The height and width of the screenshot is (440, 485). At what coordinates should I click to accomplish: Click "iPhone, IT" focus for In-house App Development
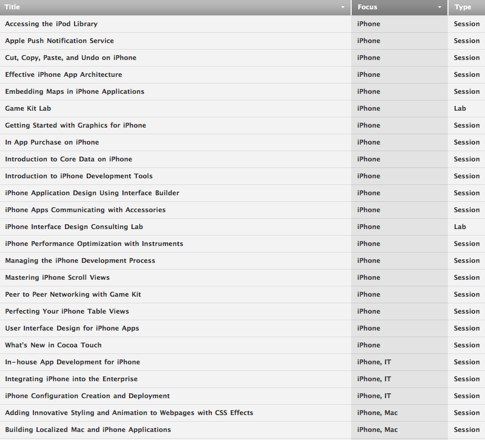[374, 362]
